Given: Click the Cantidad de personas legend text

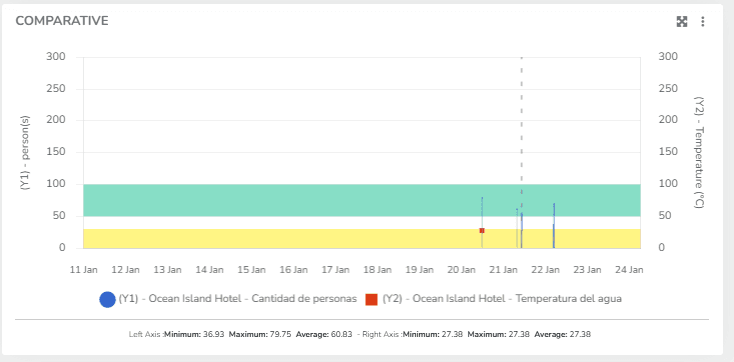Looking at the screenshot, I should 238,299.
